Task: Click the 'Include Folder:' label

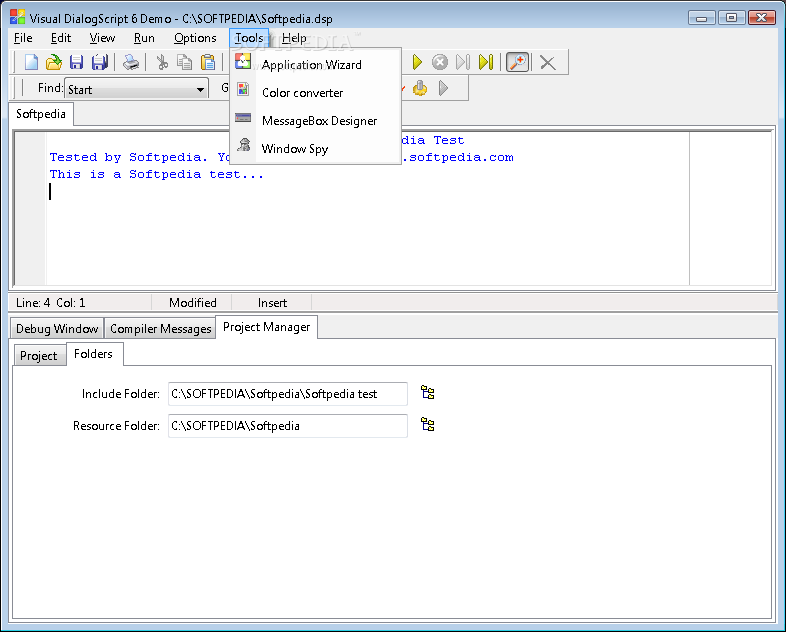Action: [121, 394]
